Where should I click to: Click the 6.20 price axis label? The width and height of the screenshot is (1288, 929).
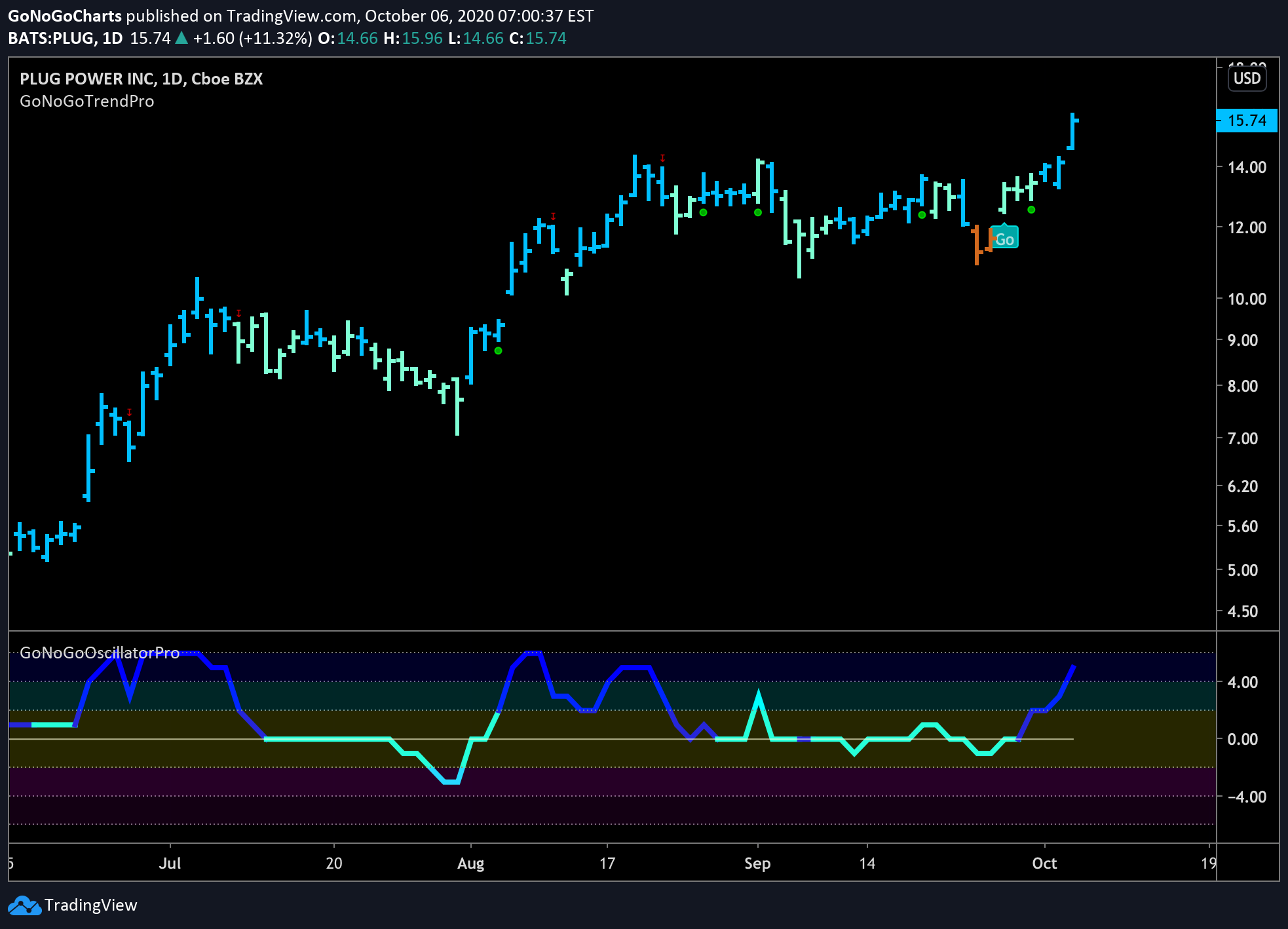point(1243,486)
